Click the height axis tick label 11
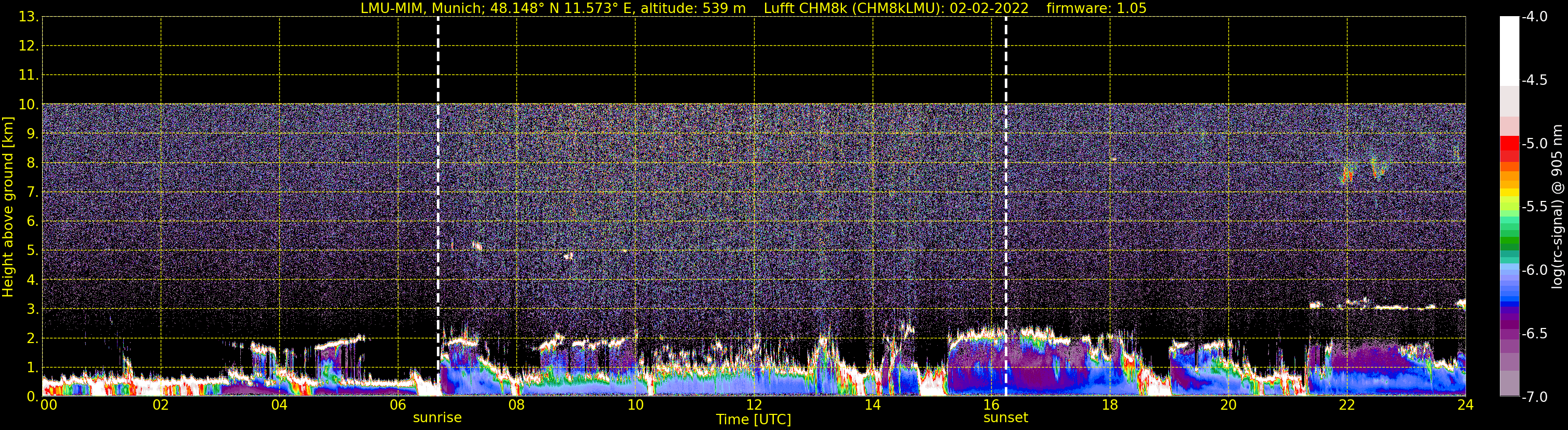Viewport: 1568px width, 430px height. tap(28, 75)
